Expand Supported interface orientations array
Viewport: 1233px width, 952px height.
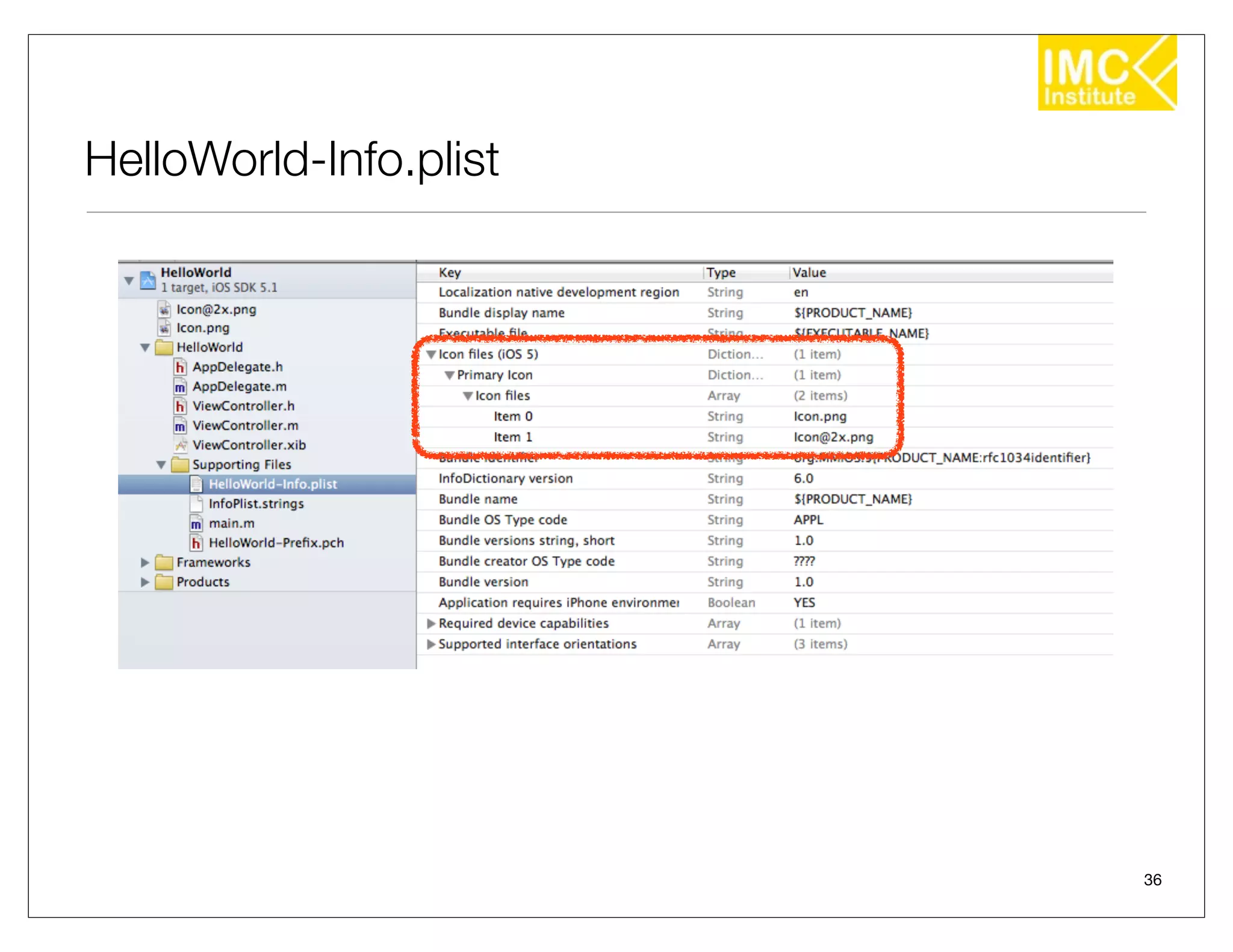pos(431,644)
